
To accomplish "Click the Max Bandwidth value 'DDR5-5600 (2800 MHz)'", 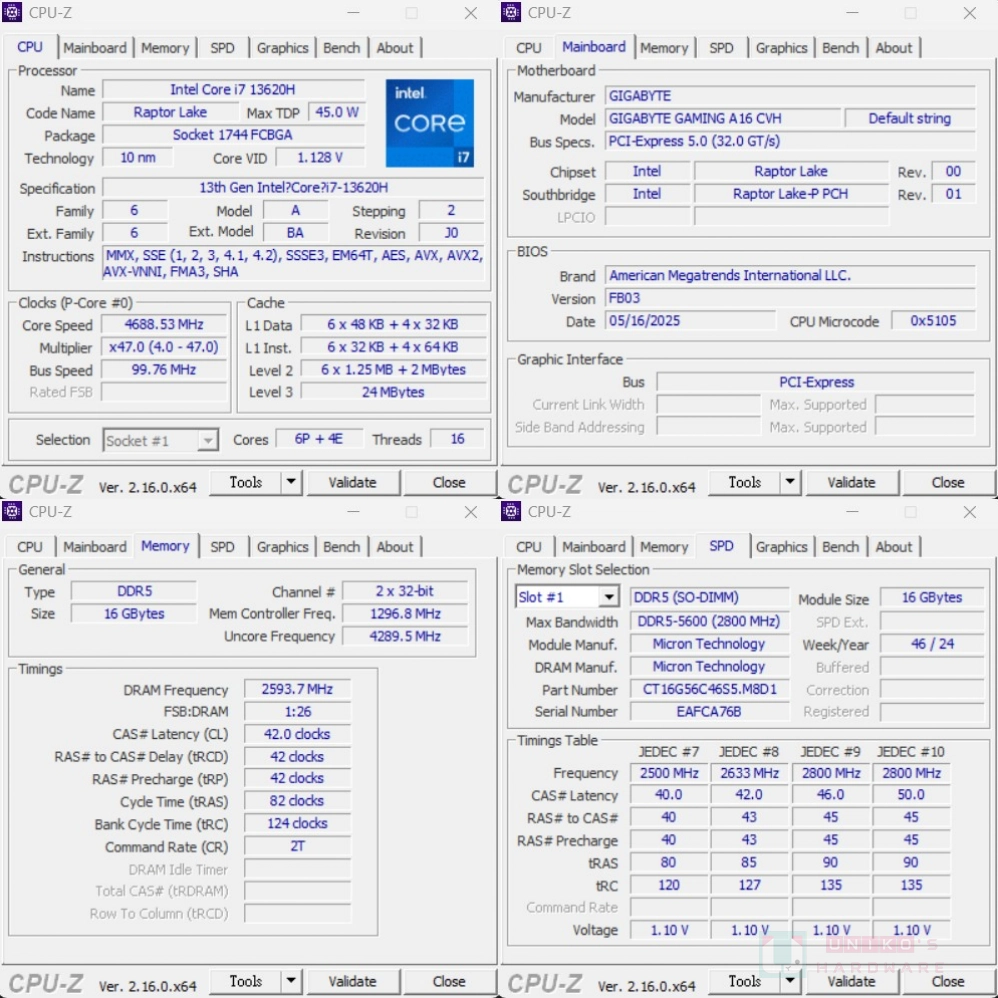I will tap(710, 621).
